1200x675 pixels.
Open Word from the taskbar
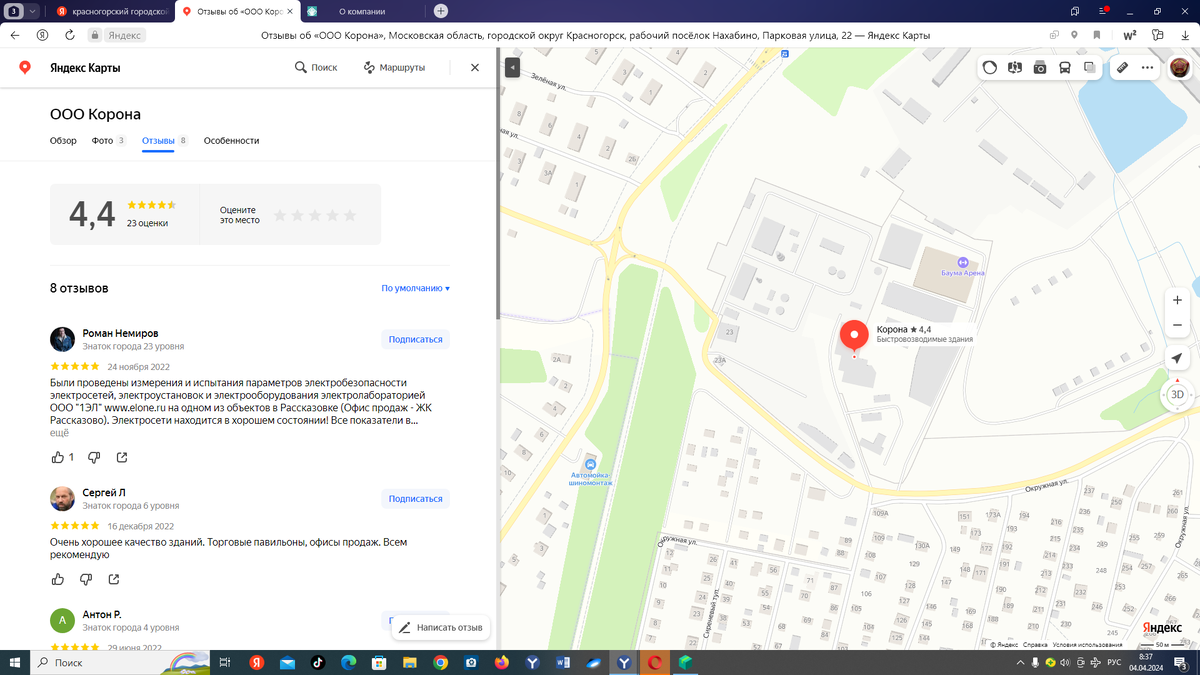pyautogui.click(x=562, y=662)
